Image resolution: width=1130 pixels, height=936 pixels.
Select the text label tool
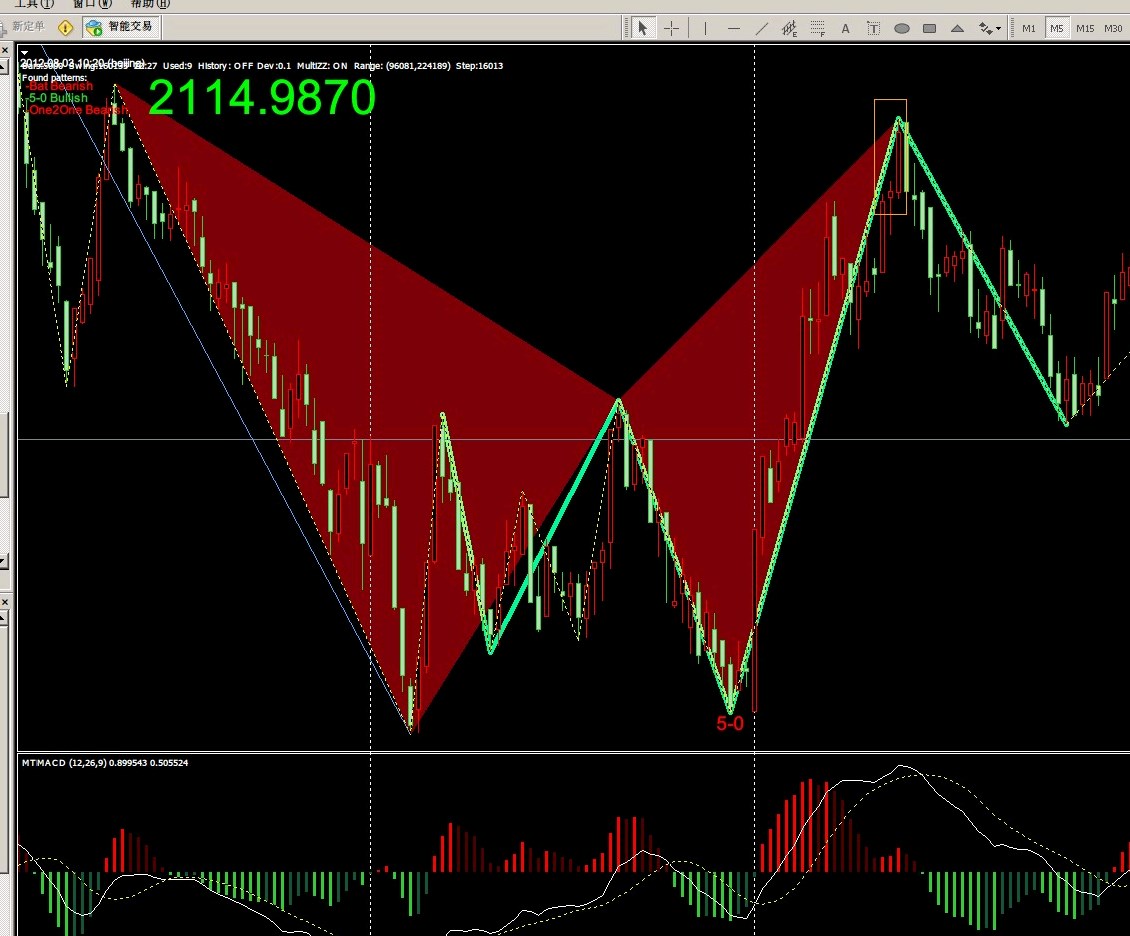tap(873, 28)
